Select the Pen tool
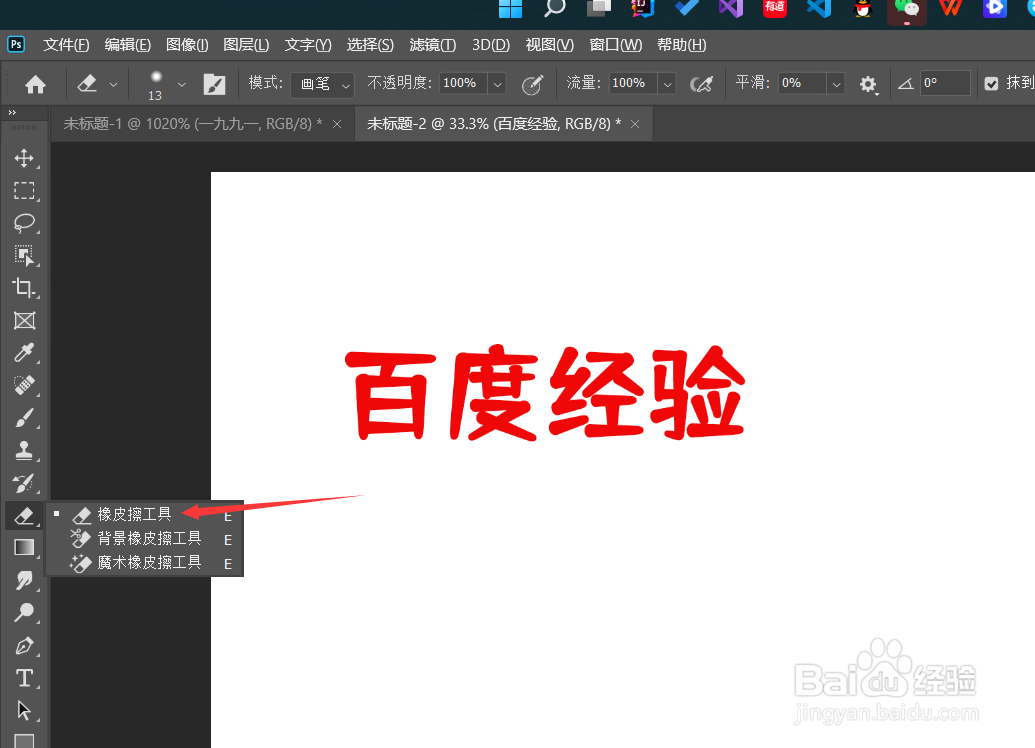Viewport: 1035px width, 748px height. (25, 645)
